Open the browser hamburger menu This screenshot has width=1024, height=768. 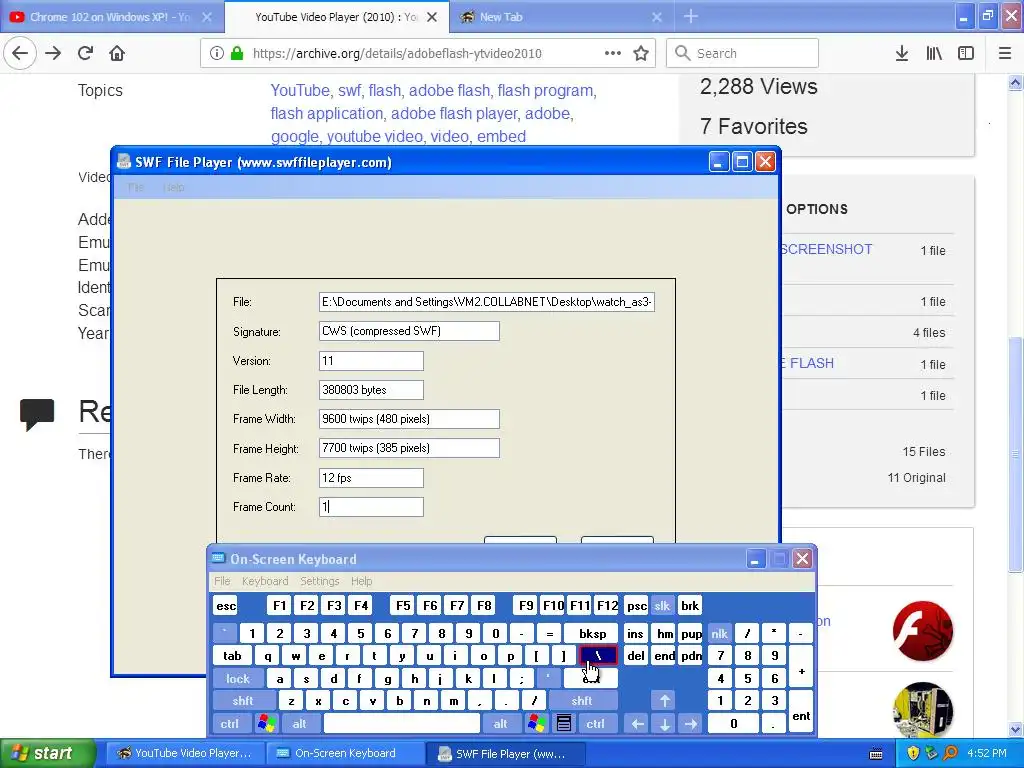click(x=1004, y=53)
